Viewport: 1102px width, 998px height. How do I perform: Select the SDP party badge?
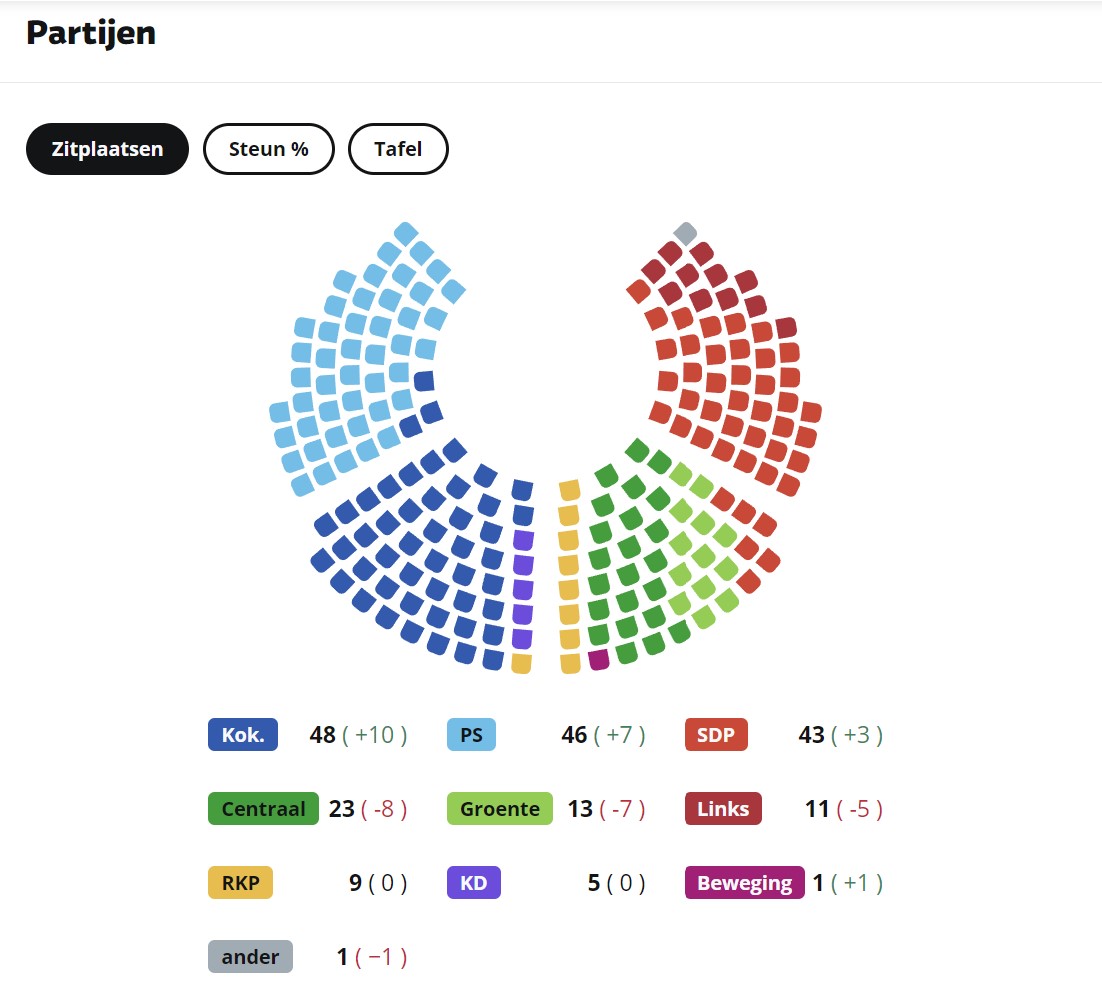pyautogui.click(x=716, y=735)
